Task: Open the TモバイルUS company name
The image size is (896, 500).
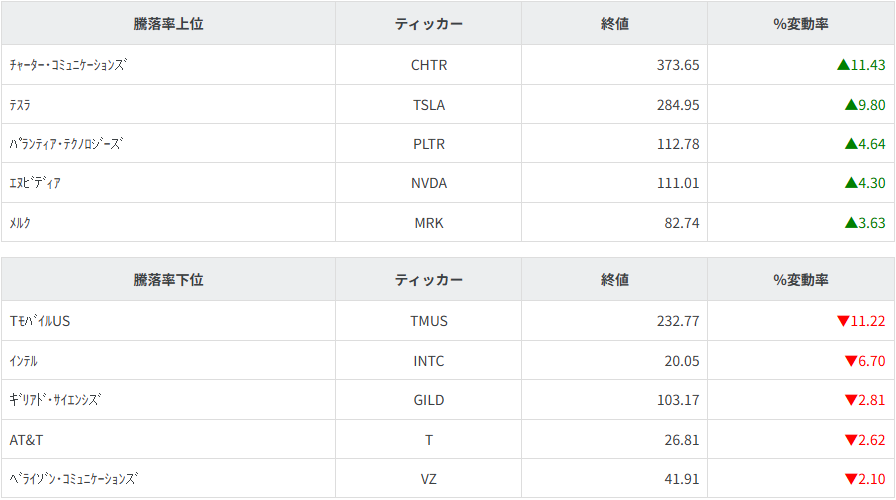Action: 40,321
